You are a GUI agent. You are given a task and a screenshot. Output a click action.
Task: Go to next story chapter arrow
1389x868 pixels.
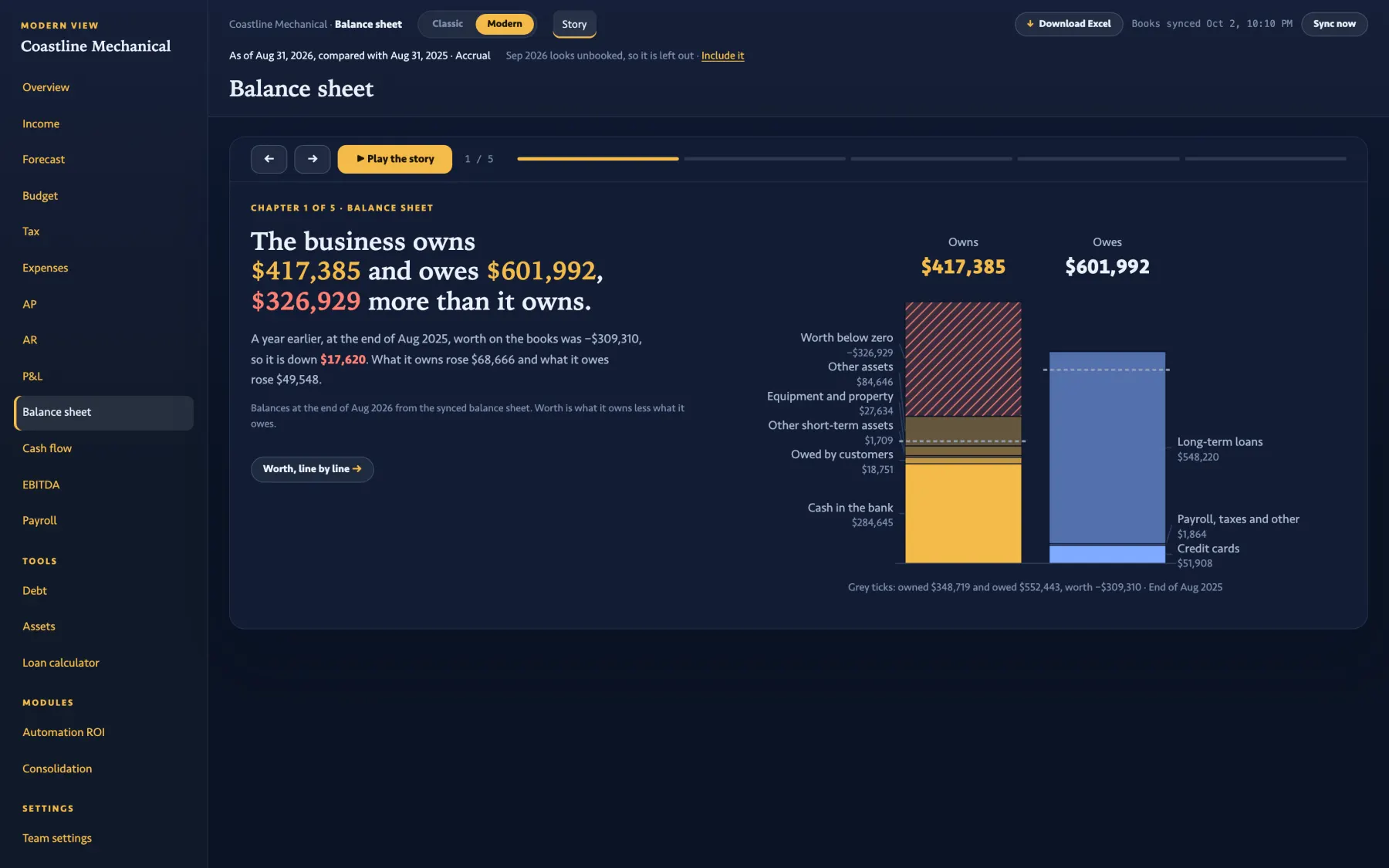point(313,159)
